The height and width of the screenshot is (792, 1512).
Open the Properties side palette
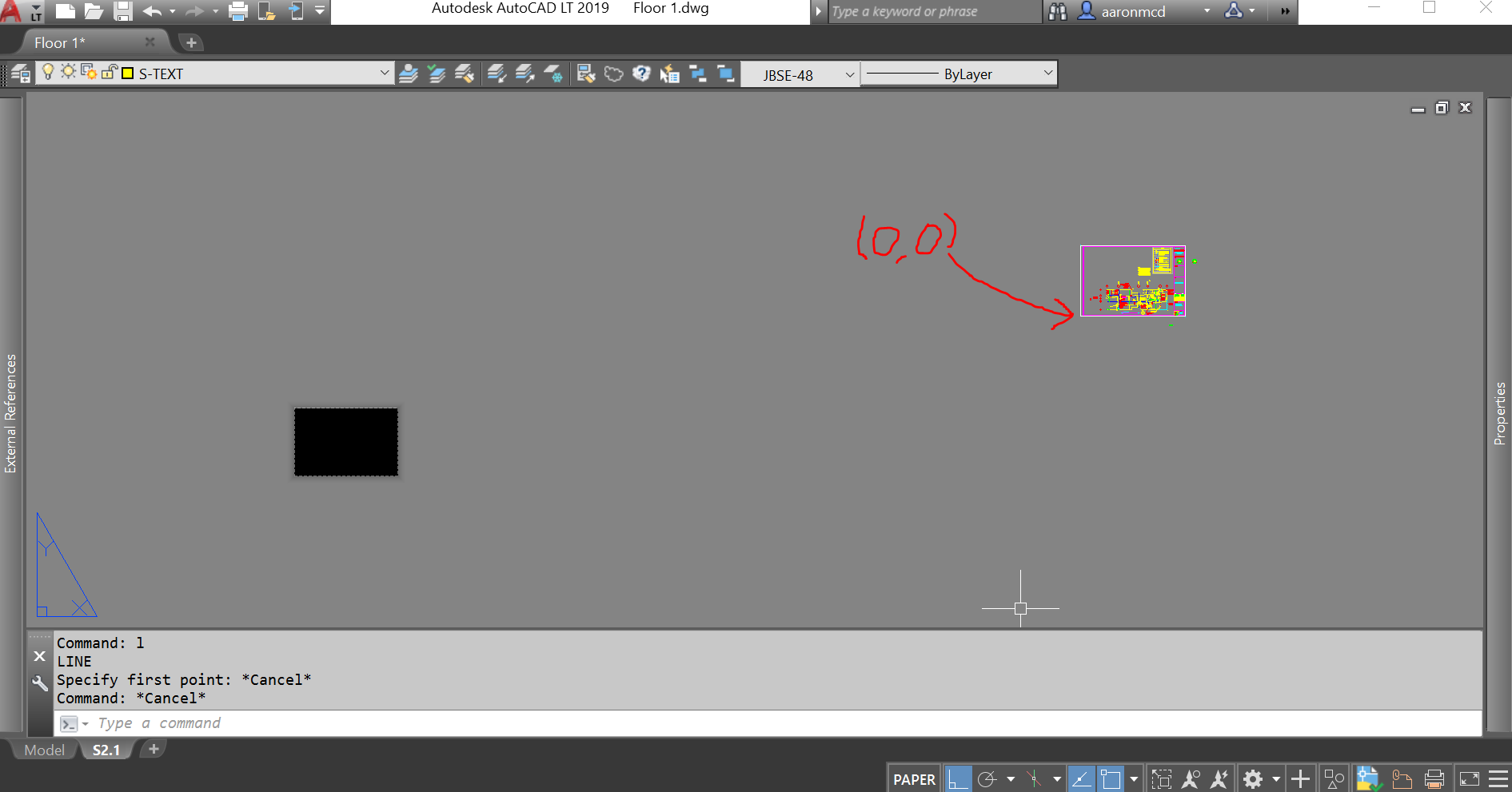[x=1500, y=413]
